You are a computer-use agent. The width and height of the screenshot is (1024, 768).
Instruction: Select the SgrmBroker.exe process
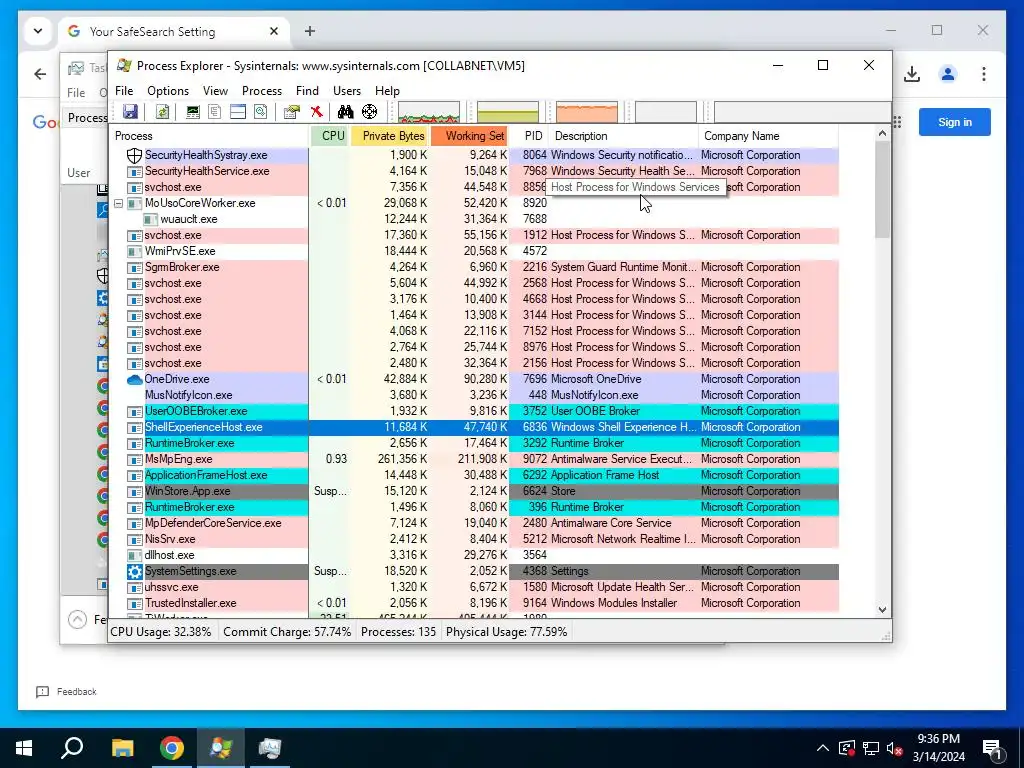pyautogui.click(x=182, y=267)
